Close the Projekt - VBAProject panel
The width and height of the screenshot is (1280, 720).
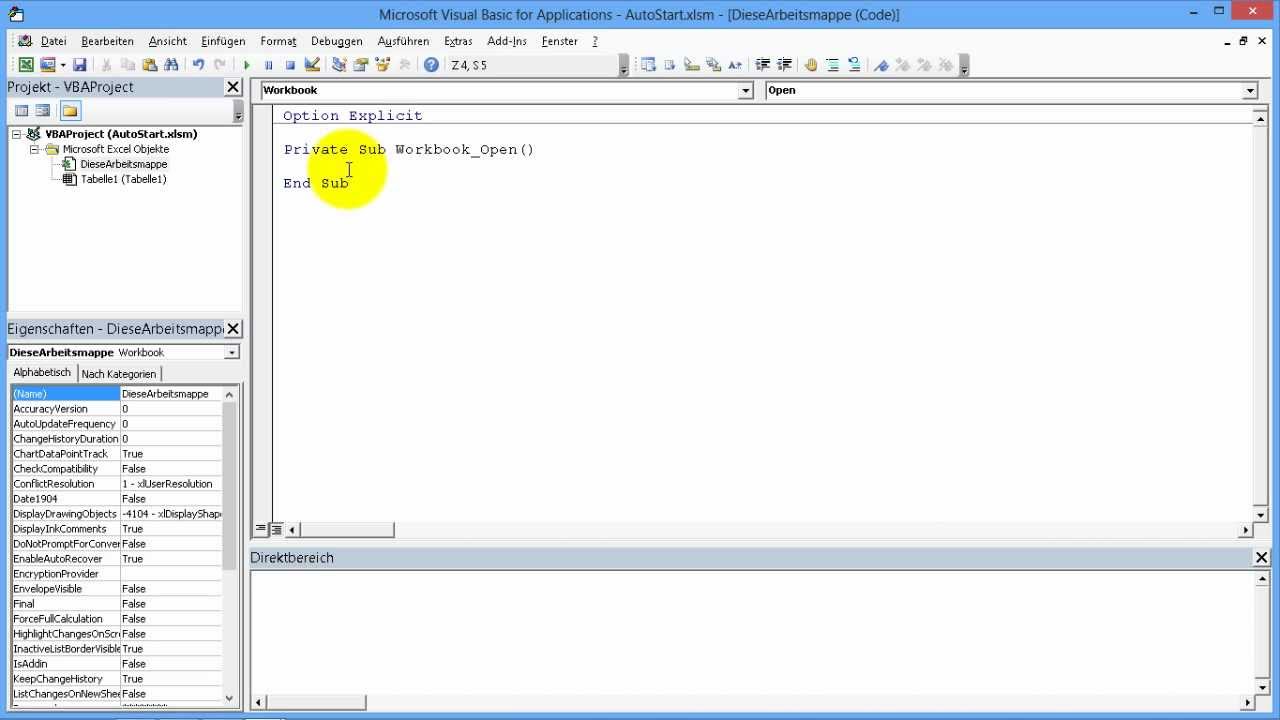tap(232, 87)
